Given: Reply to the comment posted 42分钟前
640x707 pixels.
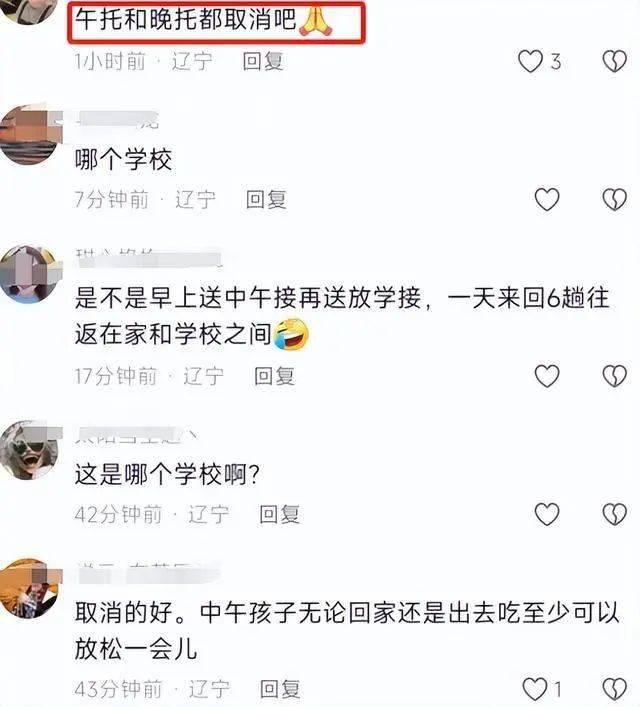Looking at the screenshot, I should click(280, 514).
